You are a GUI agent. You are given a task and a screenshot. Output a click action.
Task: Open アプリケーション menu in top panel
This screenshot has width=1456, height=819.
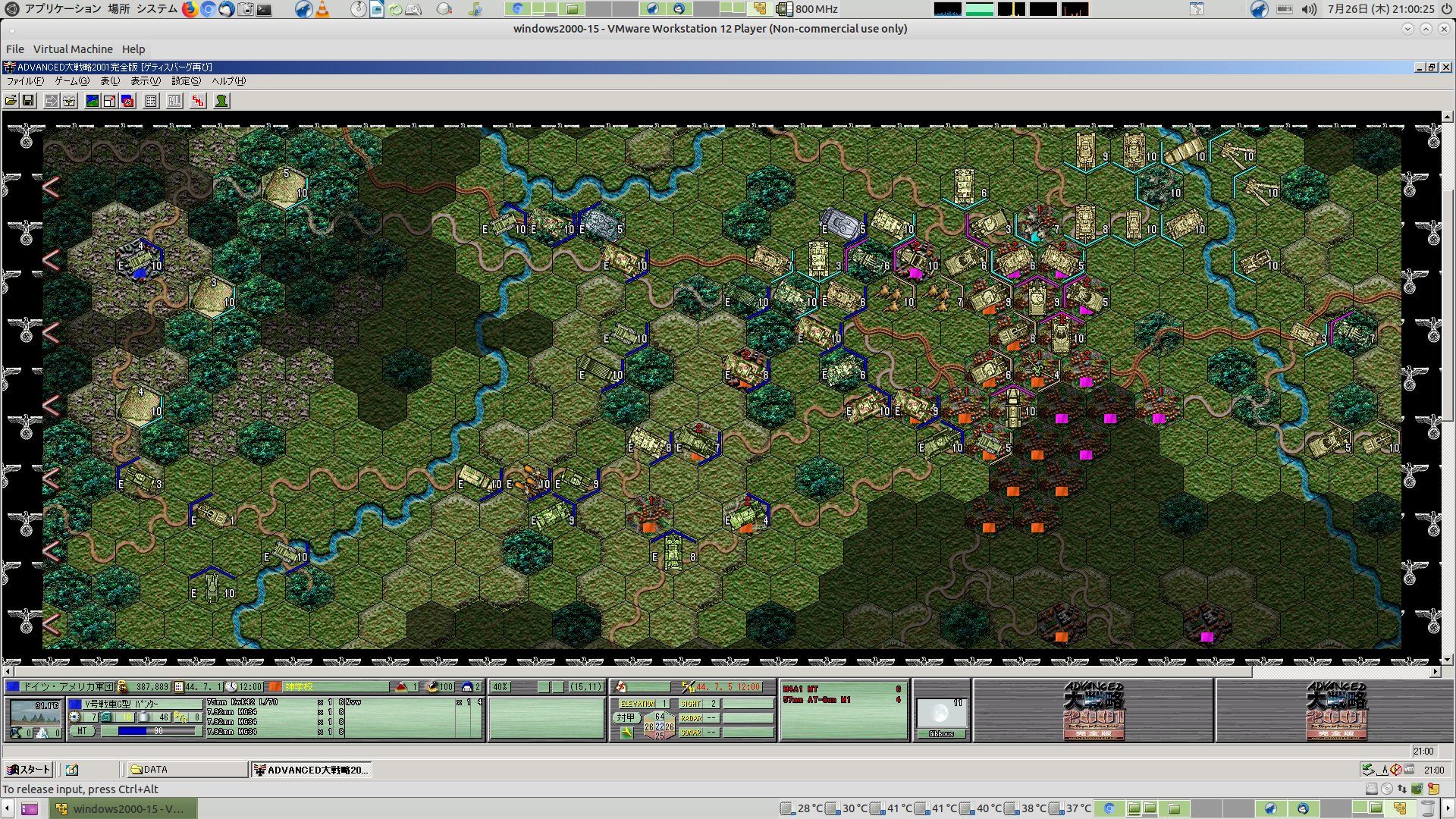click(62, 9)
